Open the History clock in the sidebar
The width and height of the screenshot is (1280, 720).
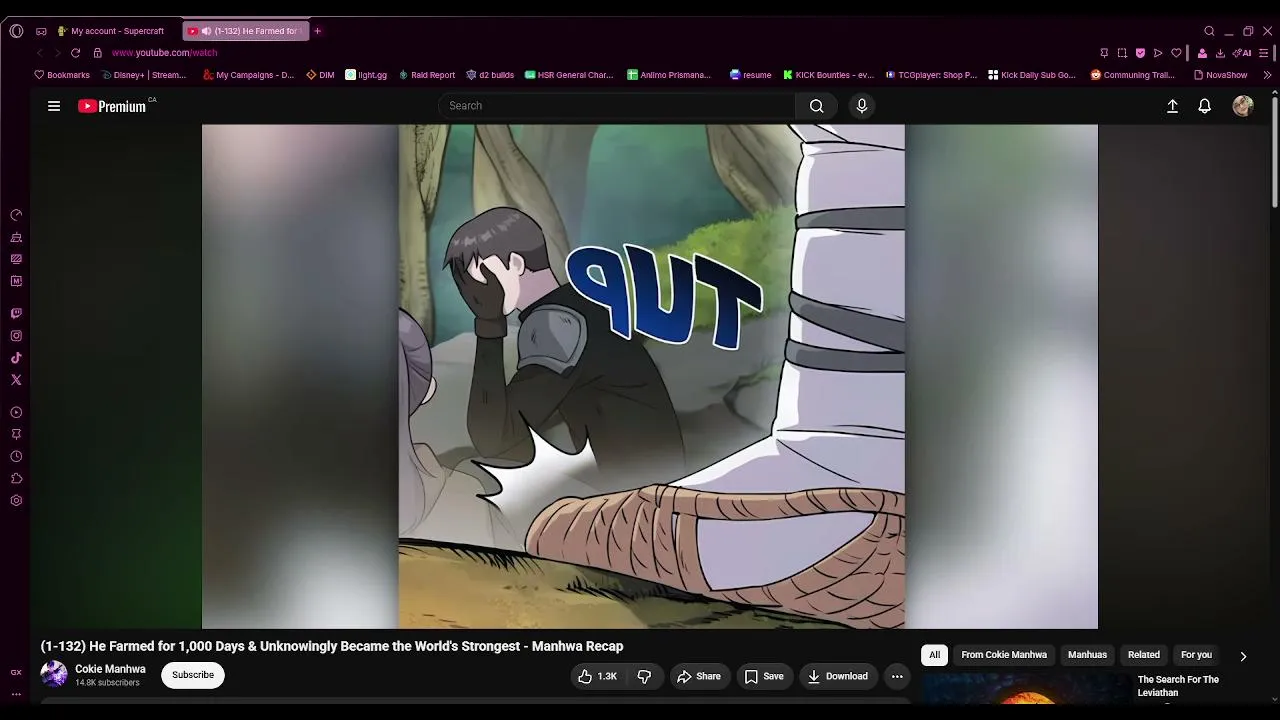click(16, 456)
